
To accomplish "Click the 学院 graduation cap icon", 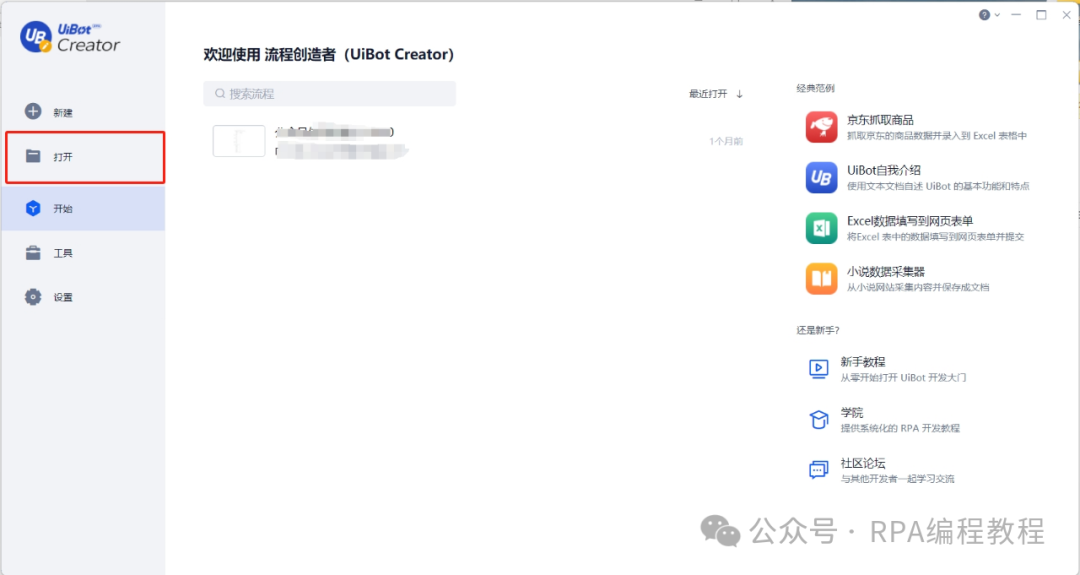I will [818, 419].
